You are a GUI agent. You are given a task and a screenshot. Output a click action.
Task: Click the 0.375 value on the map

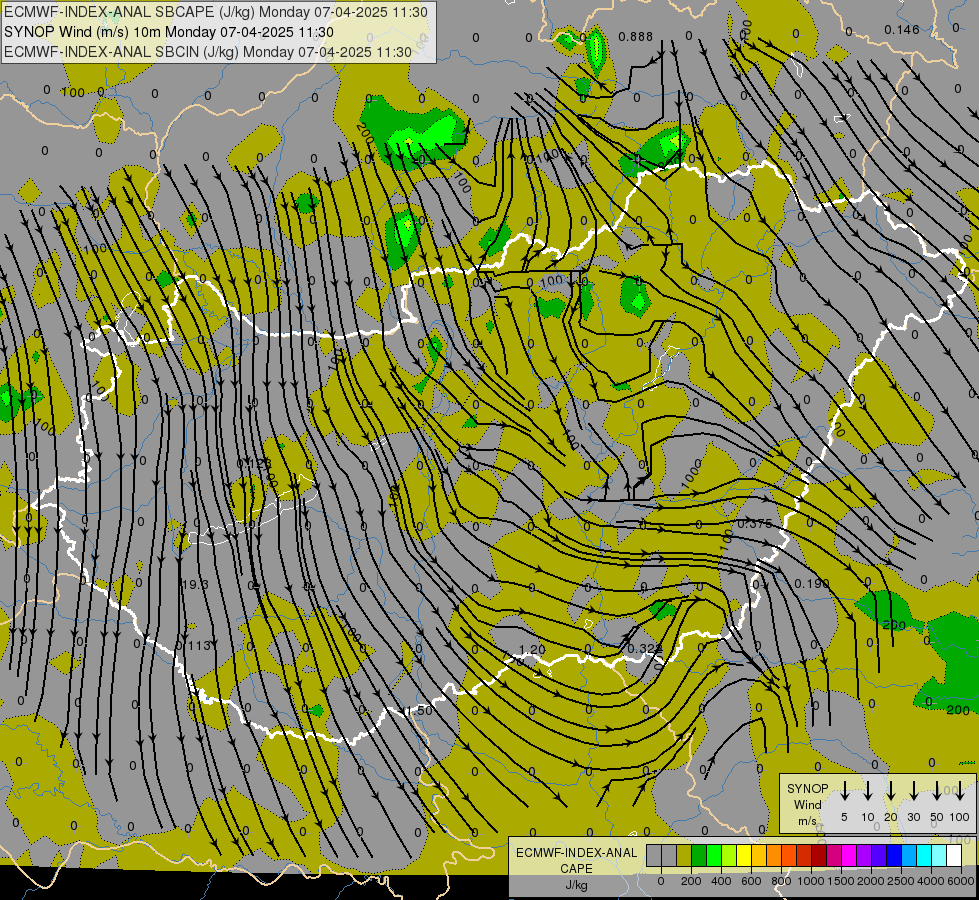coord(755,523)
